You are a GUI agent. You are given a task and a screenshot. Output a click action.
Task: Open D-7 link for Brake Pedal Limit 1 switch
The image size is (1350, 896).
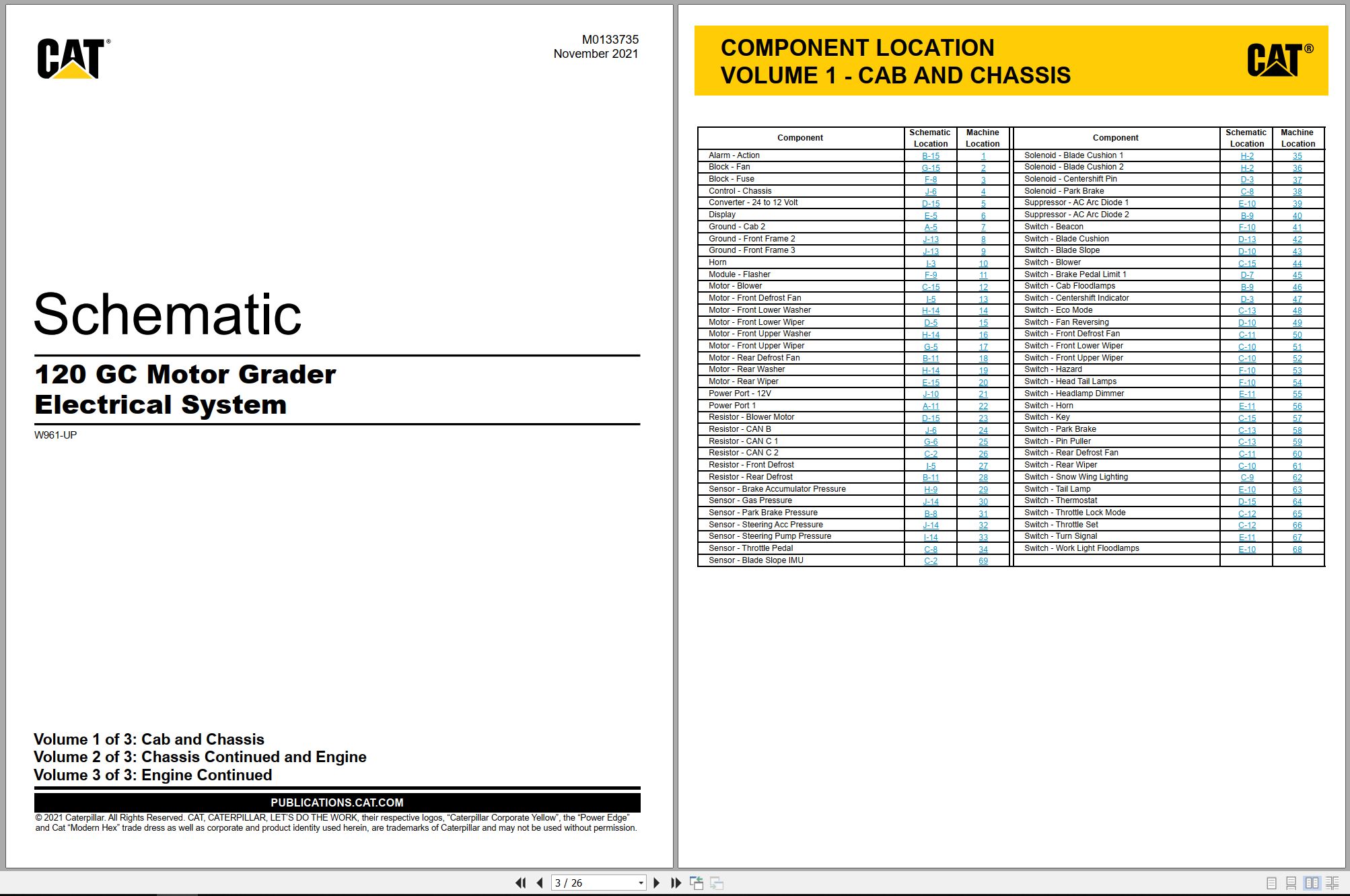tap(1247, 275)
